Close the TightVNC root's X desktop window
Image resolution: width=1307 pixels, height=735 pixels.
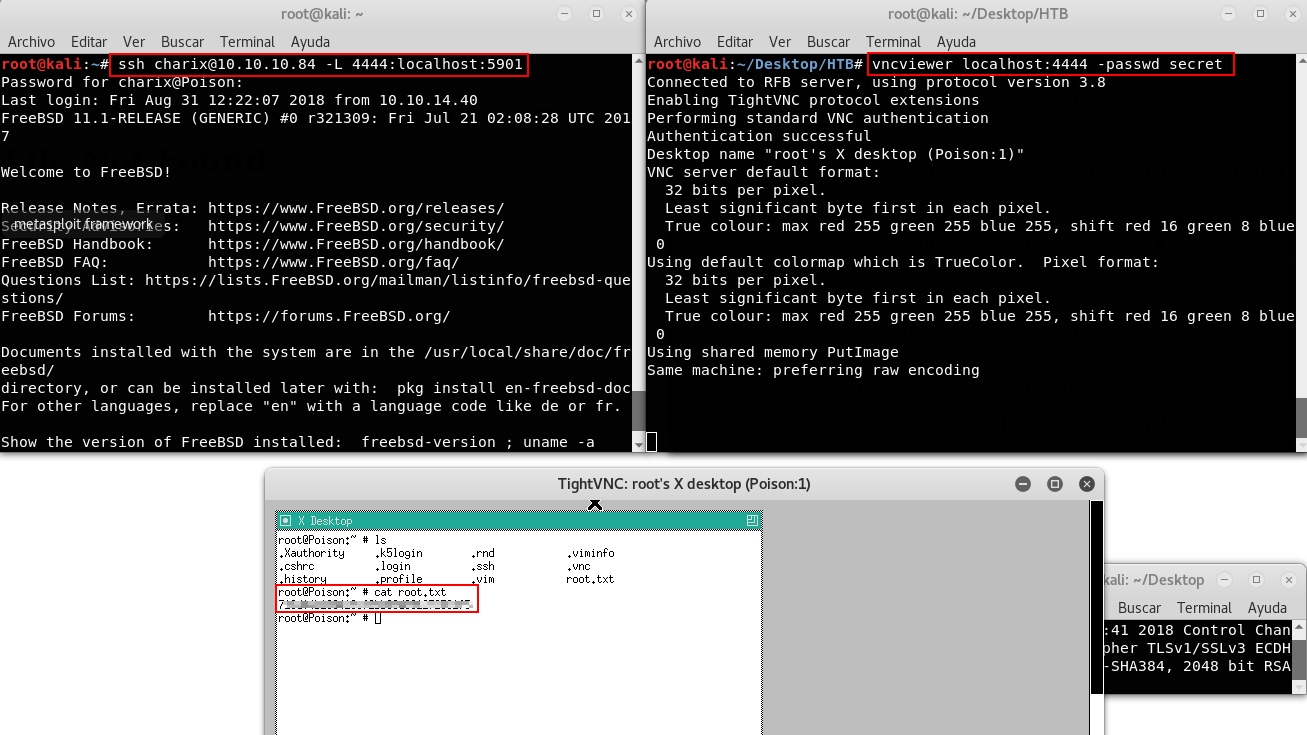click(1086, 484)
